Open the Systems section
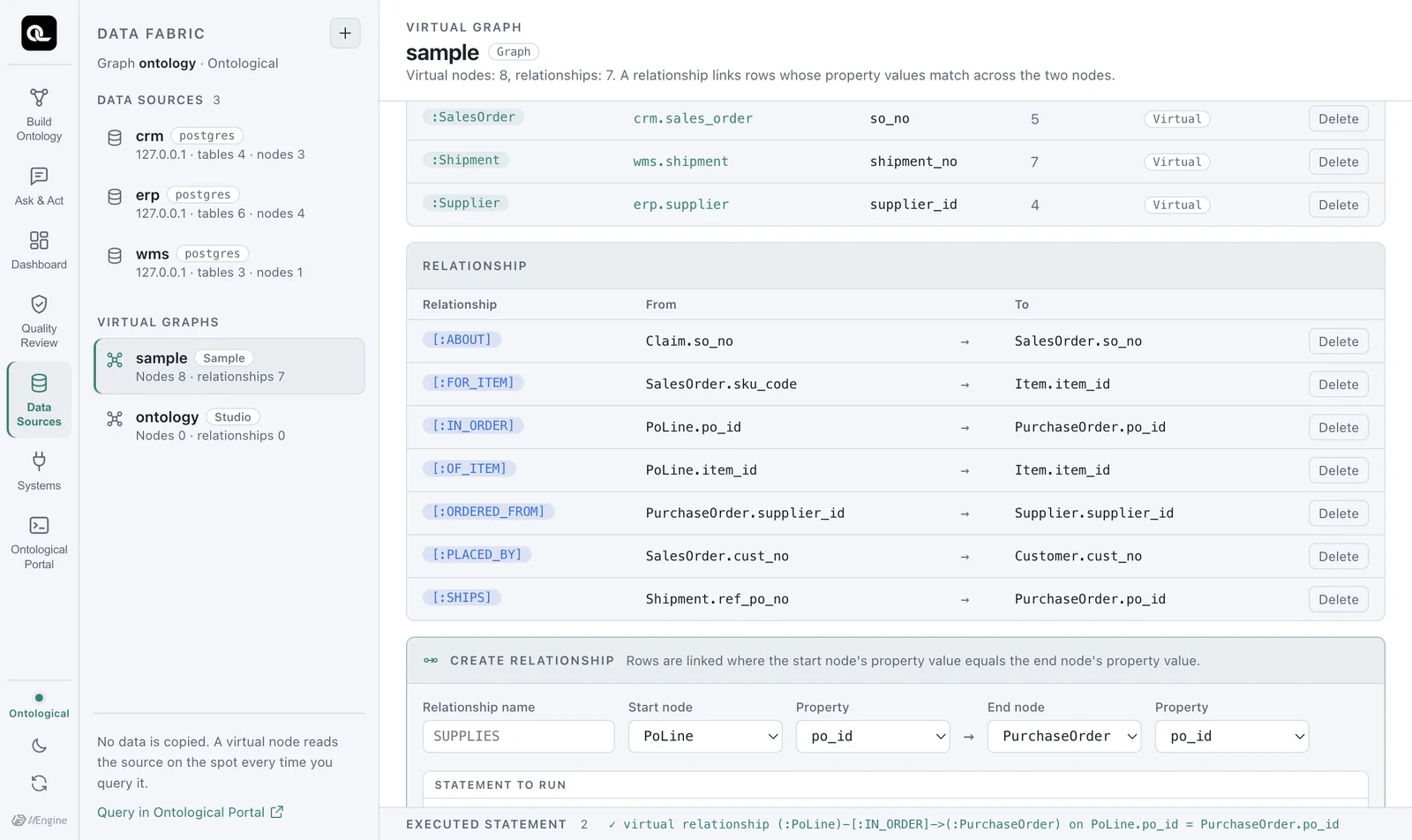Screen dimensions: 1412x840 (x=39, y=471)
